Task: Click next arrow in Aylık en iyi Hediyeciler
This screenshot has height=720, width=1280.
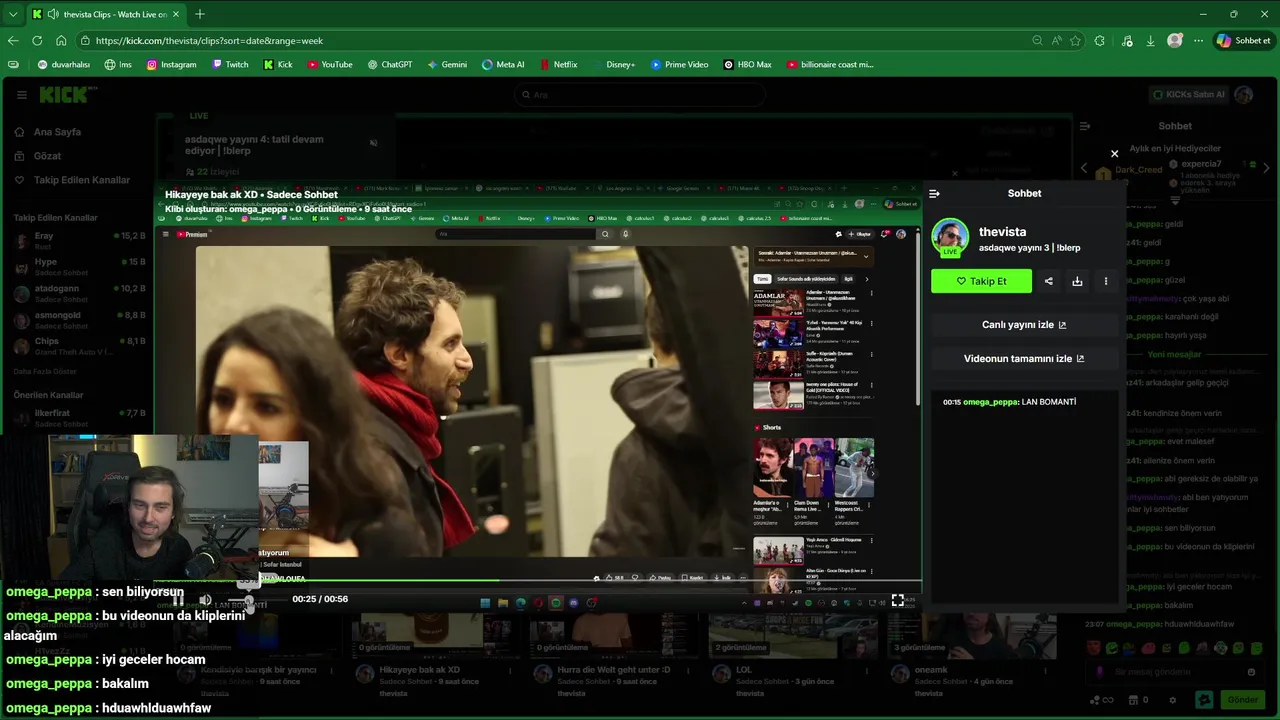Action: (1267, 168)
